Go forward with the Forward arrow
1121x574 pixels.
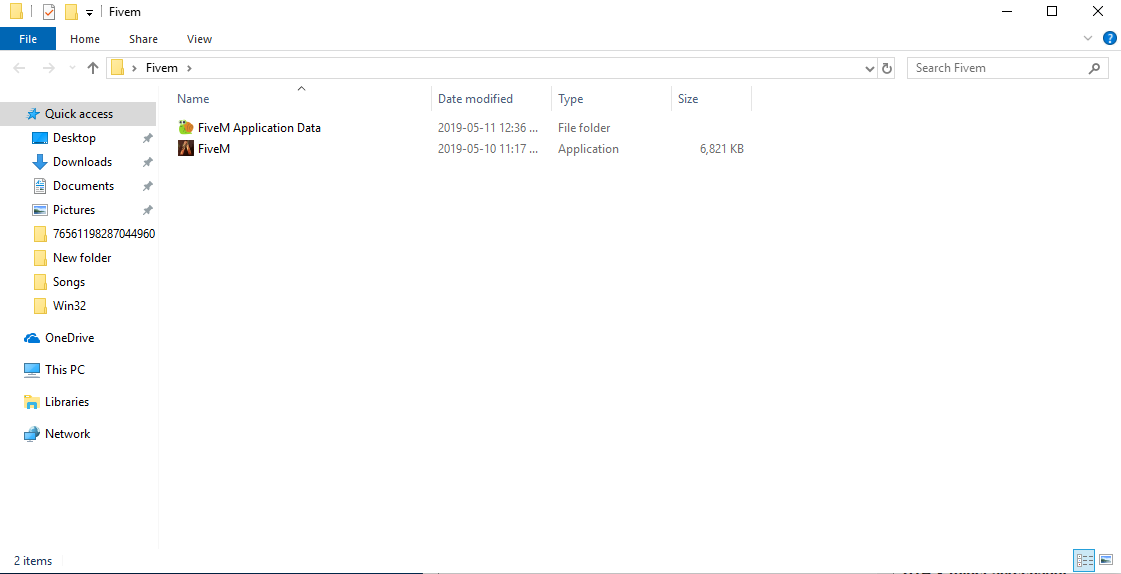point(49,68)
